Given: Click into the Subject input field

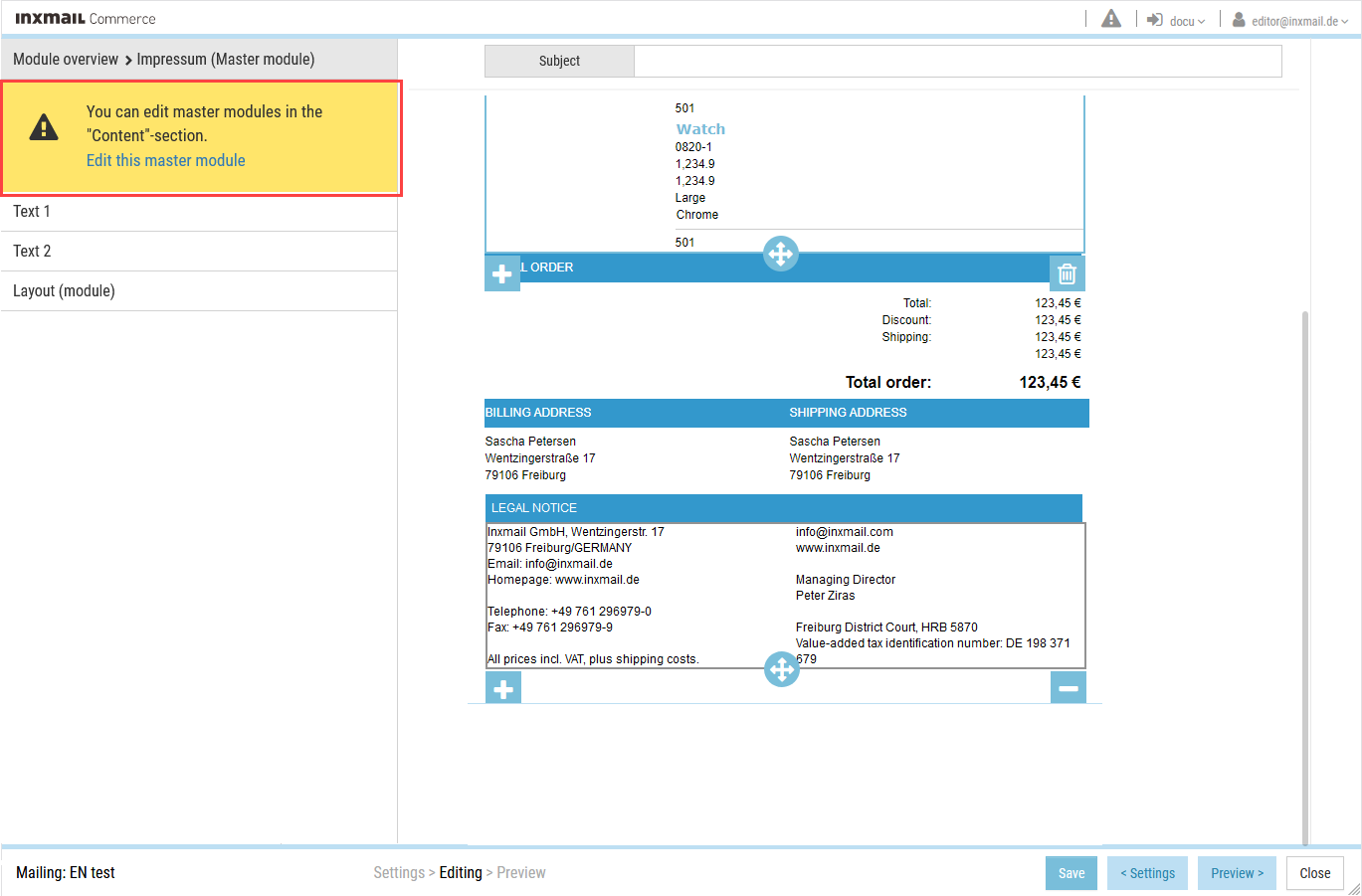Looking at the screenshot, I should click(957, 61).
